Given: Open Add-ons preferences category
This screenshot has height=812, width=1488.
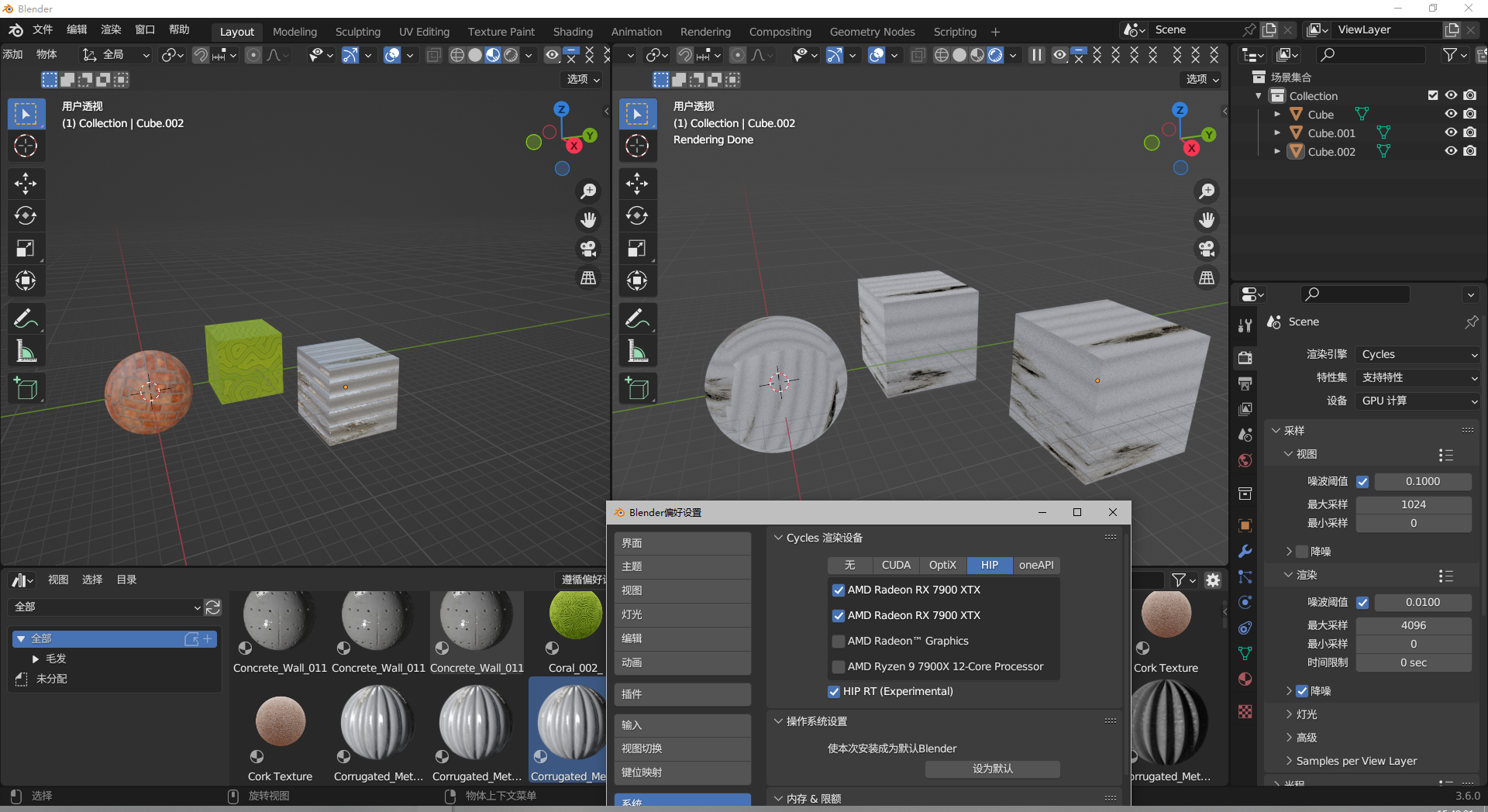Looking at the screenshot, I should (682, 694).
